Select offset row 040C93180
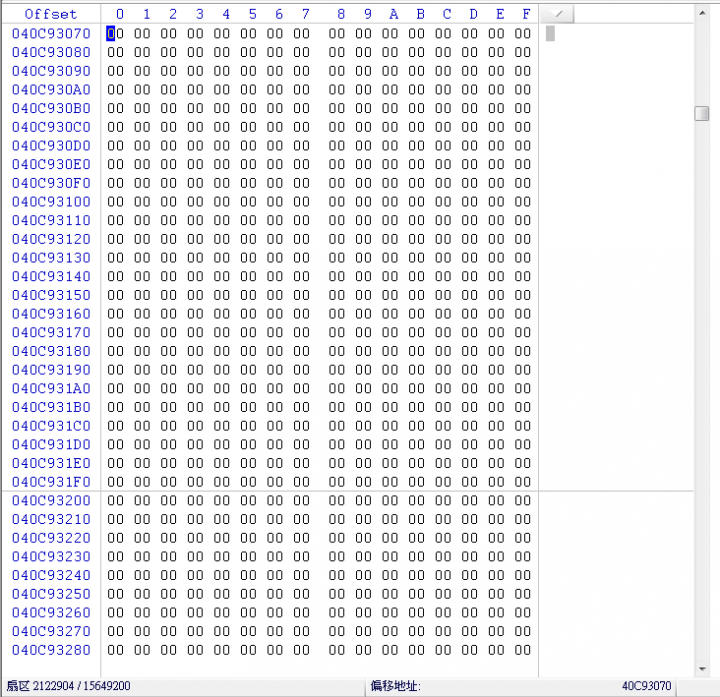Viewport: 720px width, 697px height. coord(51,351)
